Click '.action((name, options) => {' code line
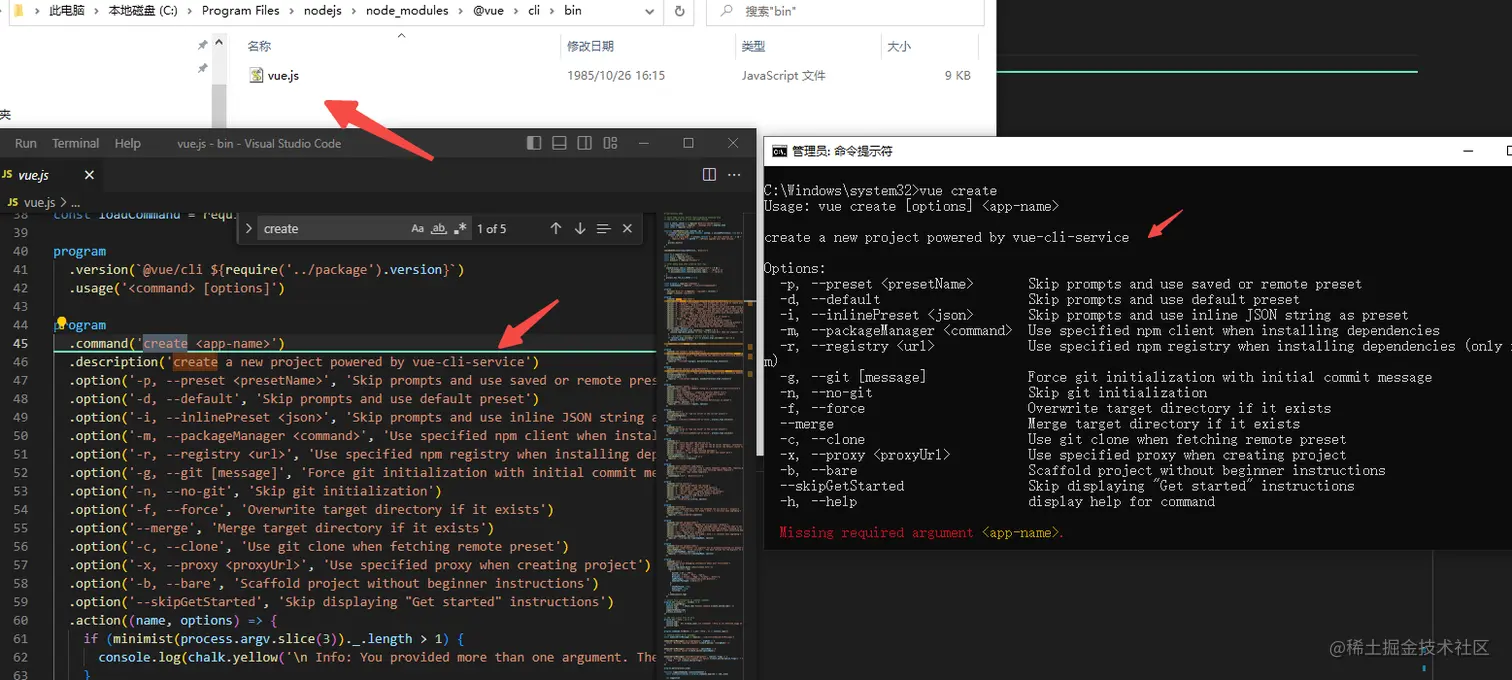This screenshot has width=1512, height=680. click(172, 620)
